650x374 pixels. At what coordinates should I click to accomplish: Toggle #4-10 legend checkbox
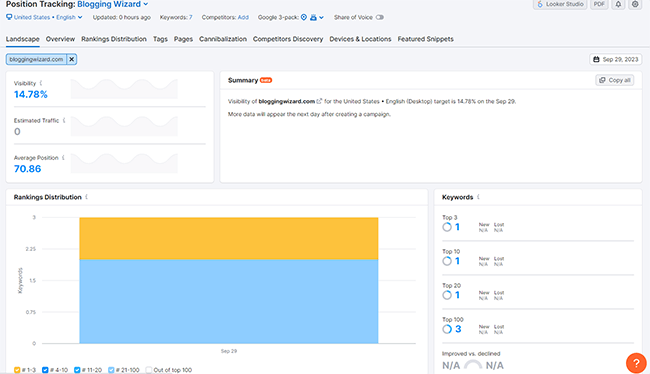(45, 370)
